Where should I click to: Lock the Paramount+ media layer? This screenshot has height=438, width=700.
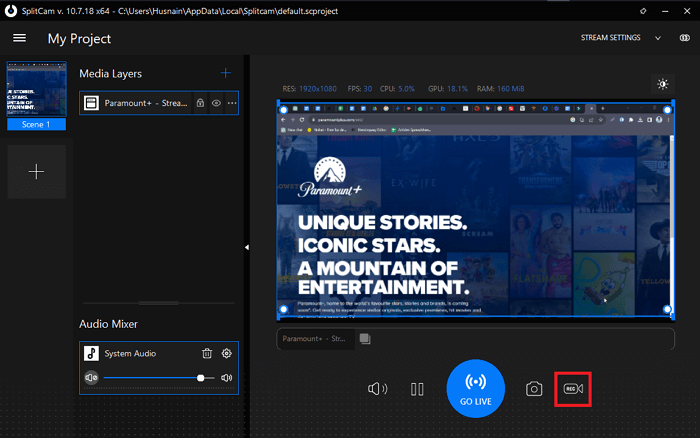click(200, 103)
